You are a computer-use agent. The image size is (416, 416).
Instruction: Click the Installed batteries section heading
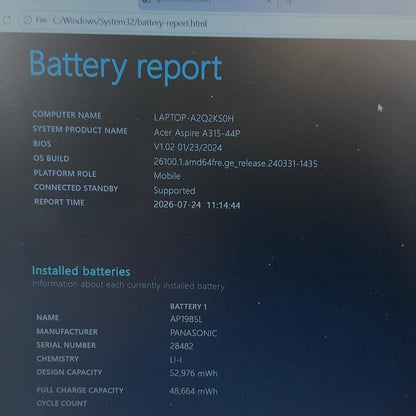(81, 271)
